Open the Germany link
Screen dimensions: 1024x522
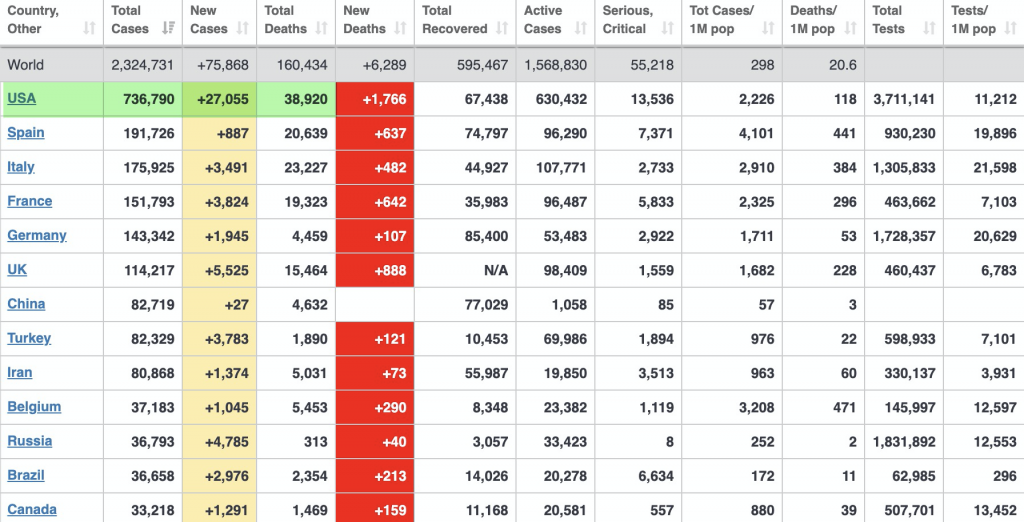(x=37, y=235)
